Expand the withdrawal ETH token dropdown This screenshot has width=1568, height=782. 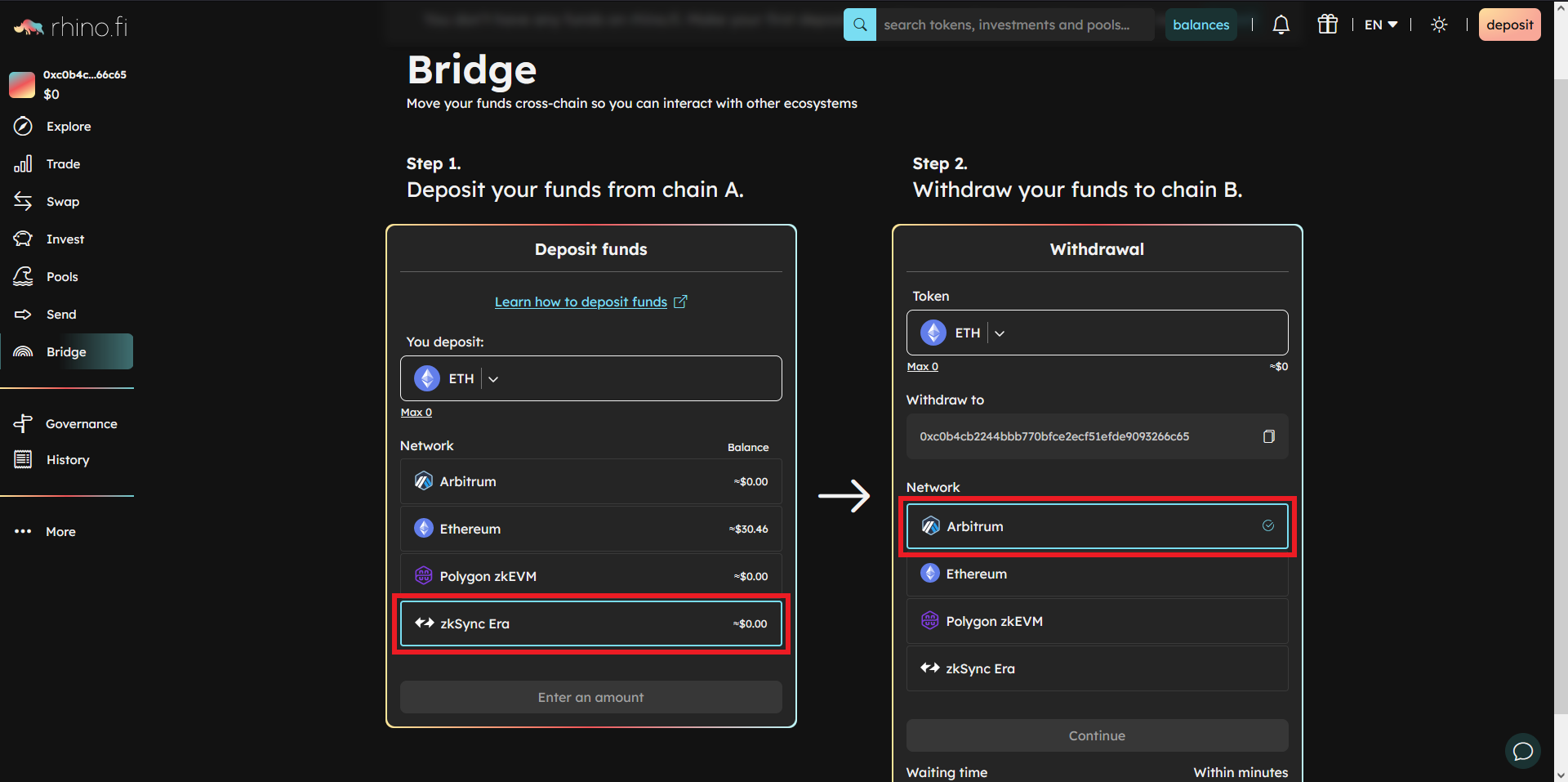pyautogui.click(x=1000, y=333)
